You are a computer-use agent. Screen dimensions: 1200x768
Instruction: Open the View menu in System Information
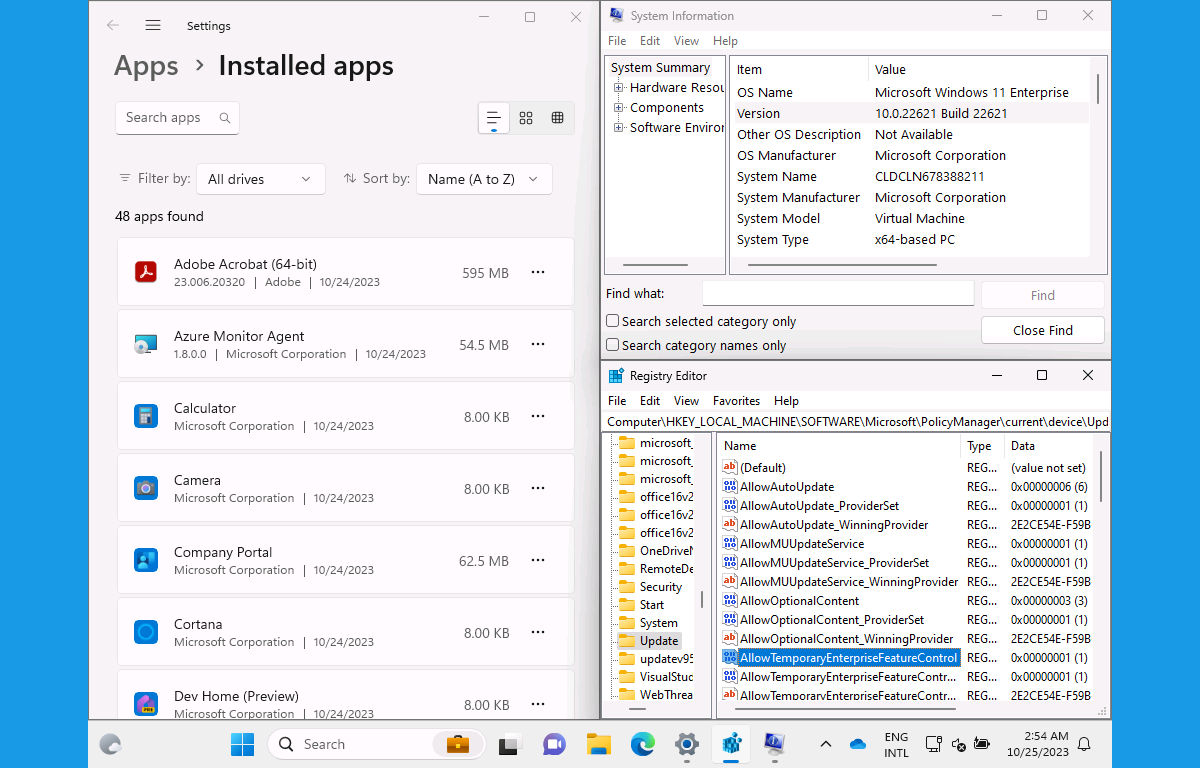(686, 40)
